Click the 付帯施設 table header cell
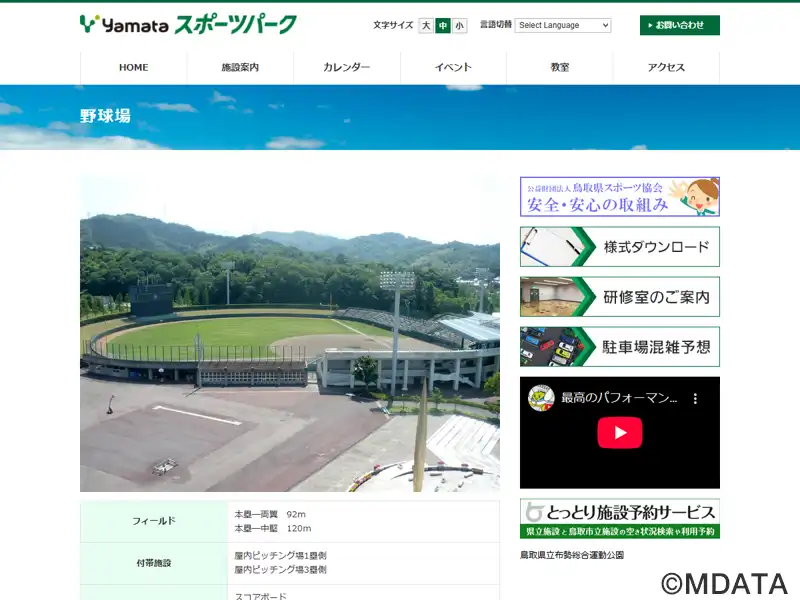The height and width of the screenshot is (600, 800). pyautogui.click(x=154, y=563)
